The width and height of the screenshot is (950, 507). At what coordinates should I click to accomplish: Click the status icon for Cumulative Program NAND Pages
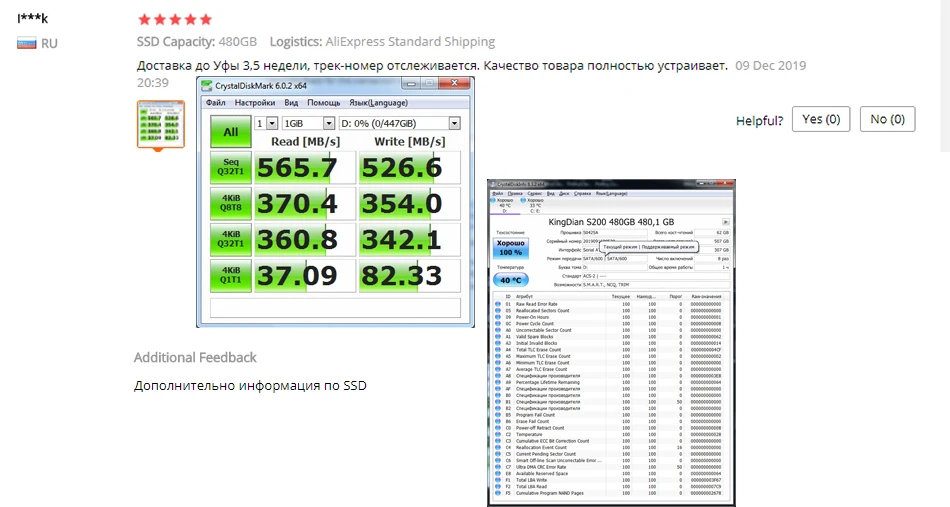point(498,493)
